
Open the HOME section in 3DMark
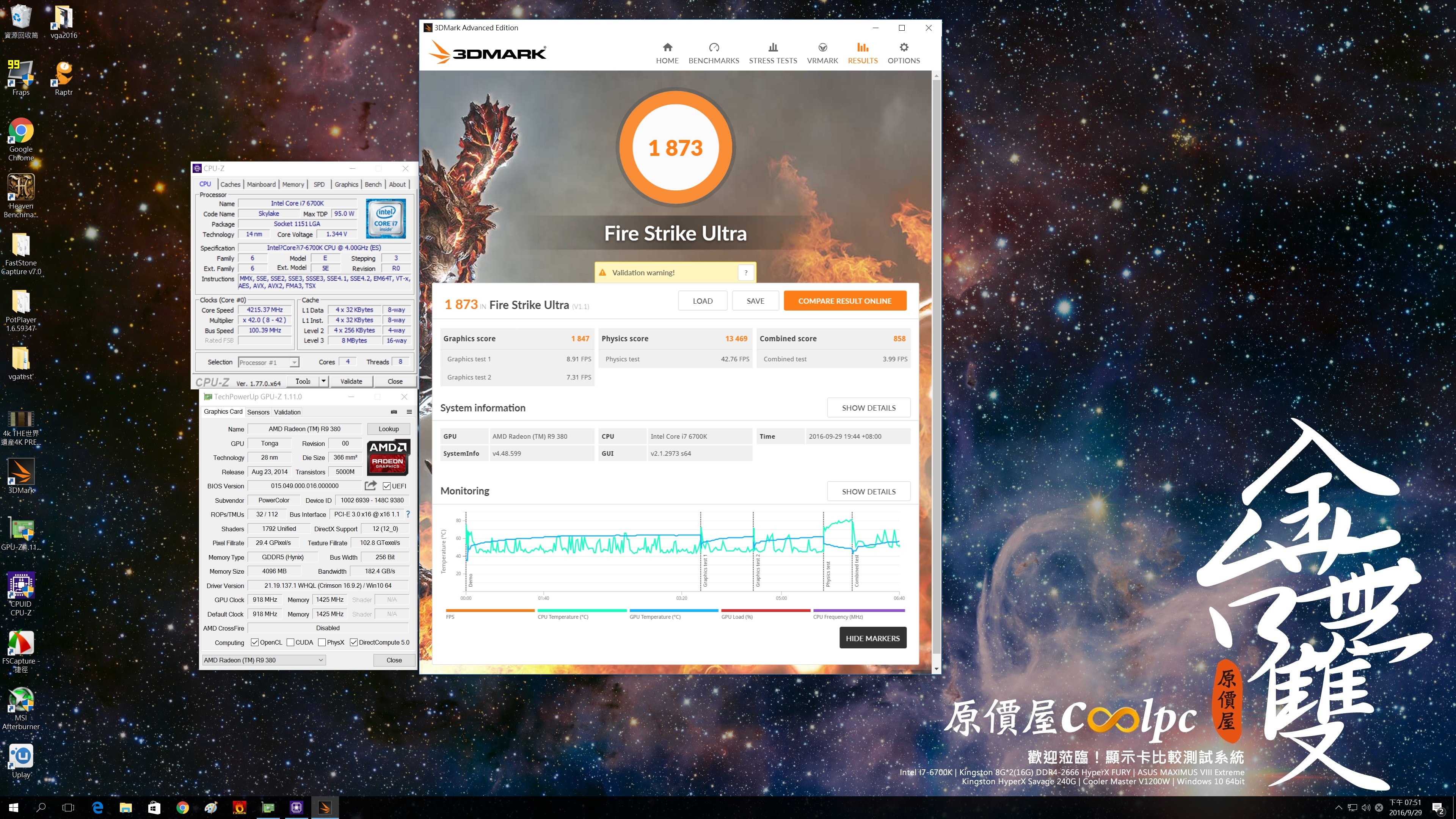(x=667, y=54)
